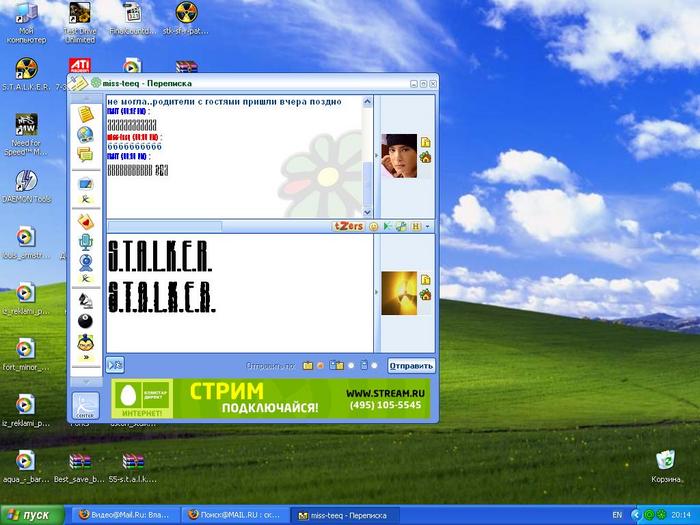Click the blue field left of tZers

[165, 226]
